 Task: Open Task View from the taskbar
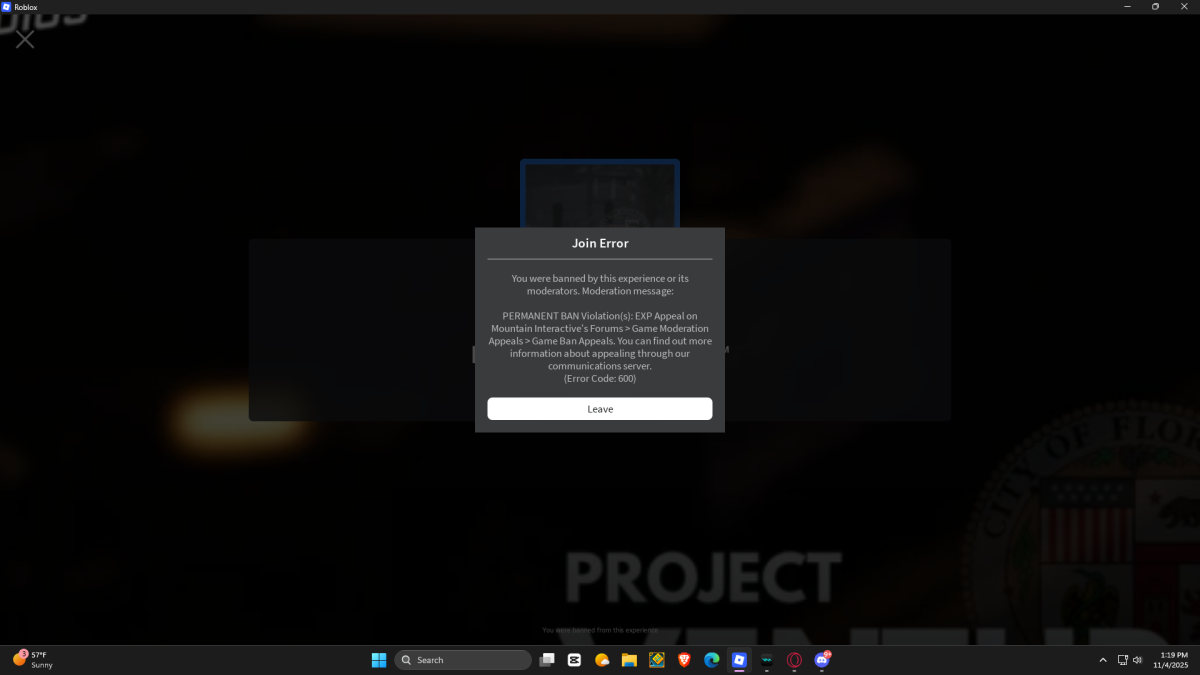point(547,660)
